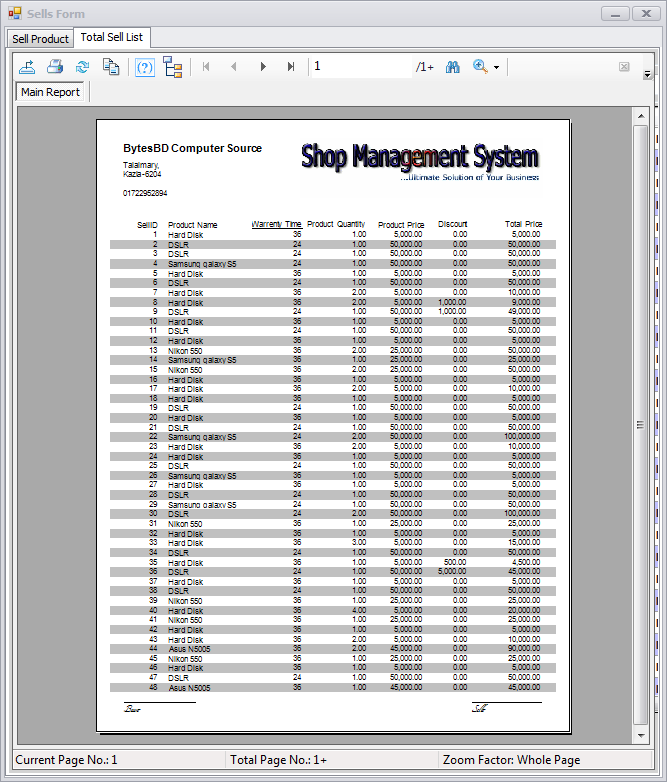Click the scrollbar up arrow

pos(641,116)
